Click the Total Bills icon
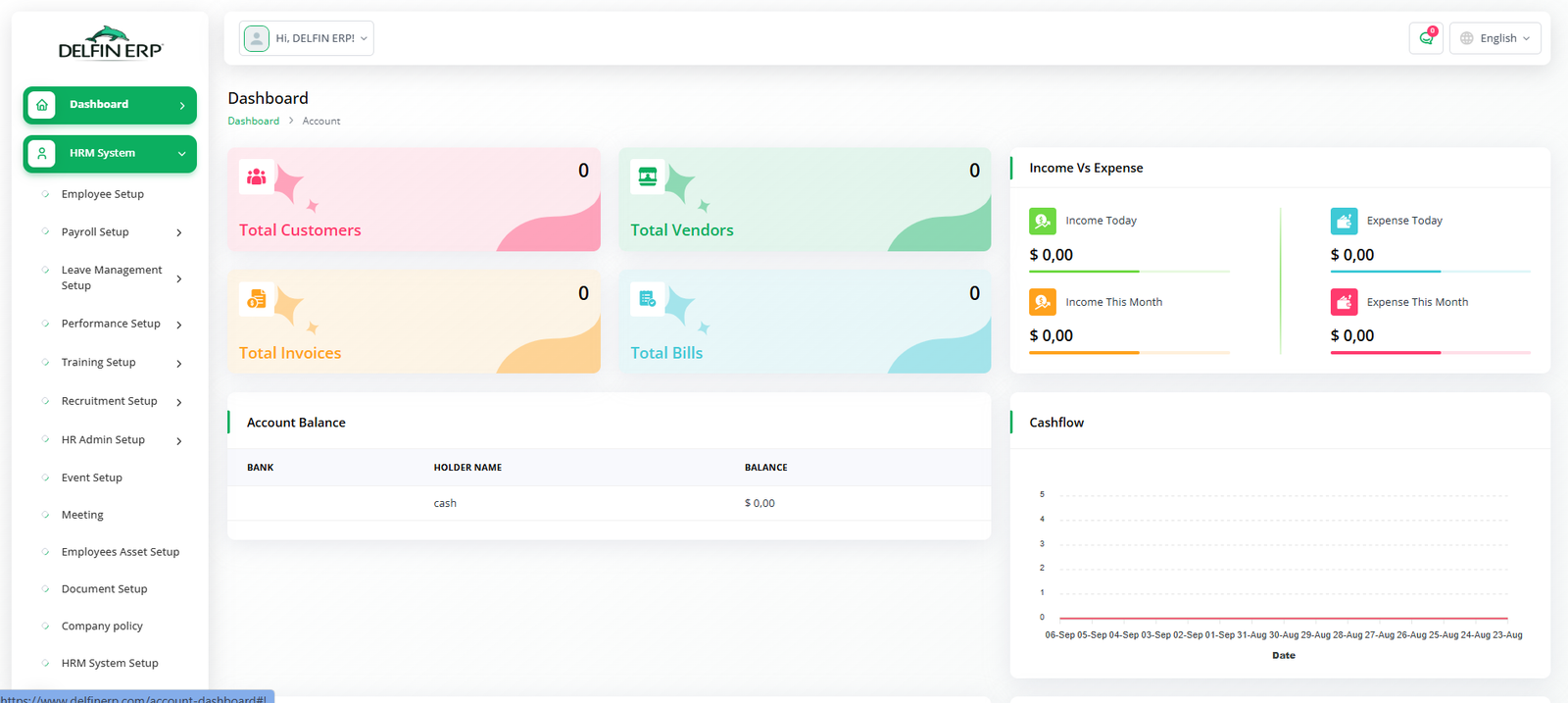 point(648,299)
